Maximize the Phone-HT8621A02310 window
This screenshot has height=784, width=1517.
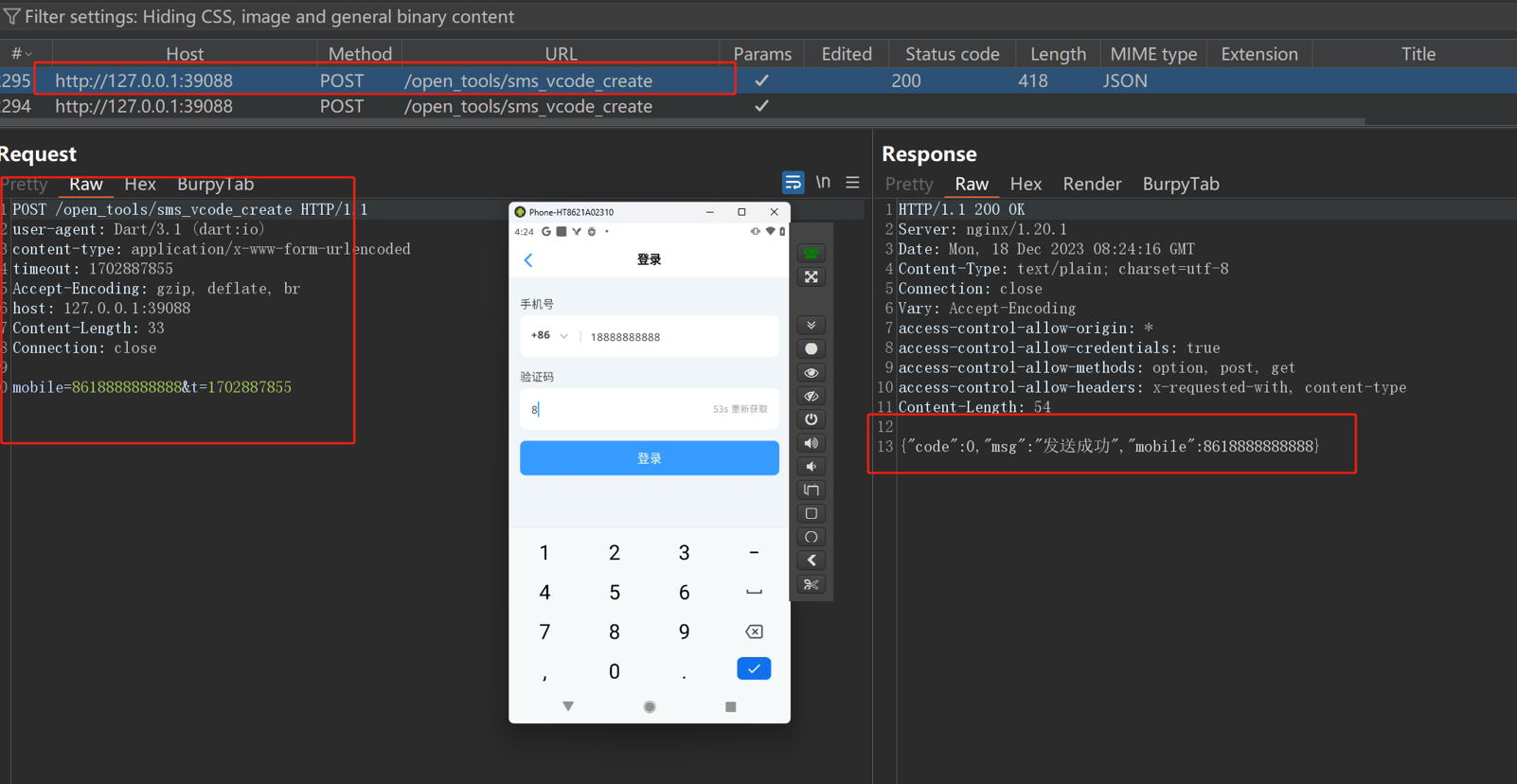click(741, 212)
